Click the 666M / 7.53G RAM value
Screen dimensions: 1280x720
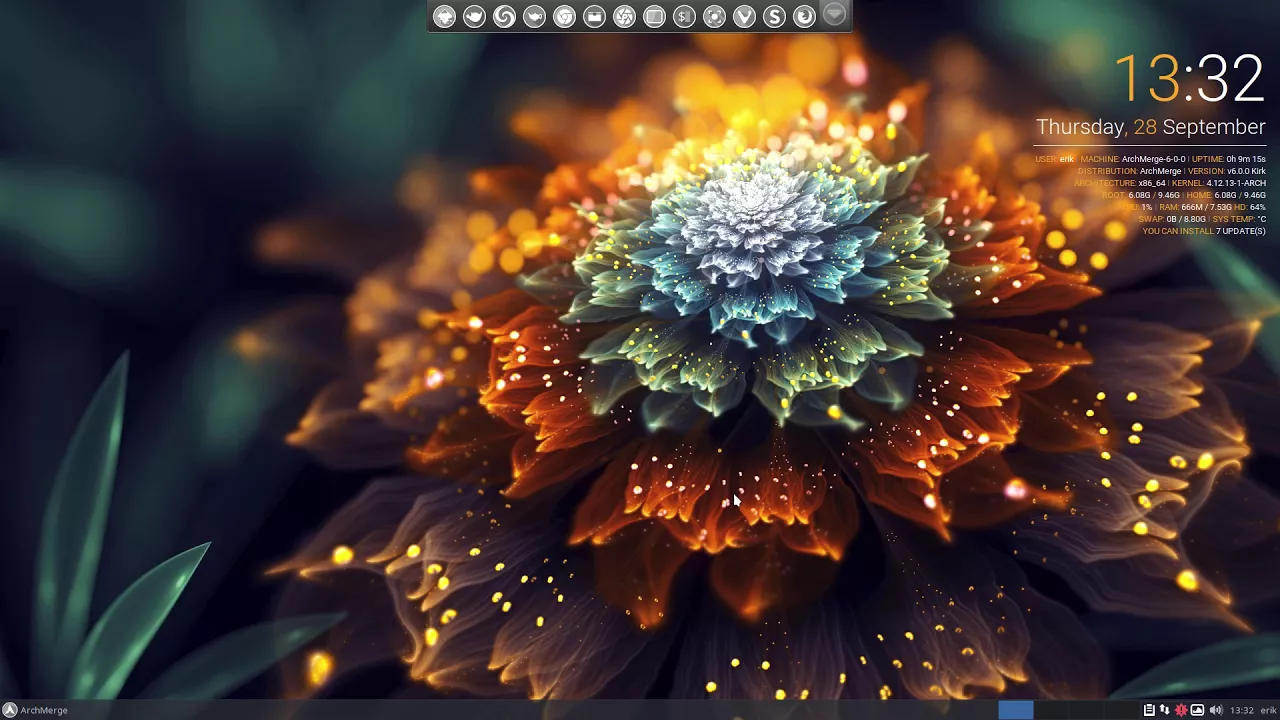pyautogui.click(x=1208, y=207)
